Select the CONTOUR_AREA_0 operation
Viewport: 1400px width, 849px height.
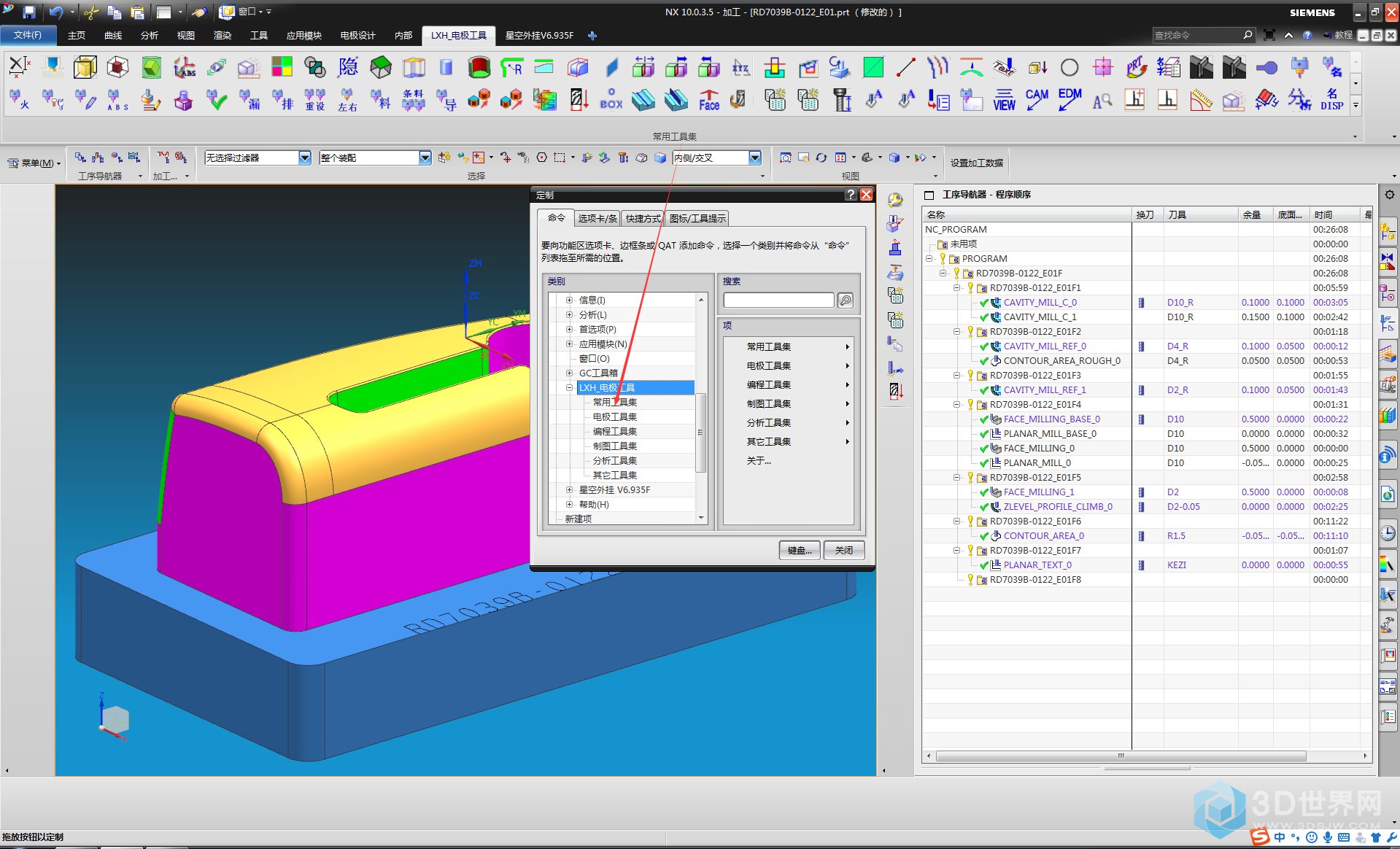click(x=1043, y=535)
